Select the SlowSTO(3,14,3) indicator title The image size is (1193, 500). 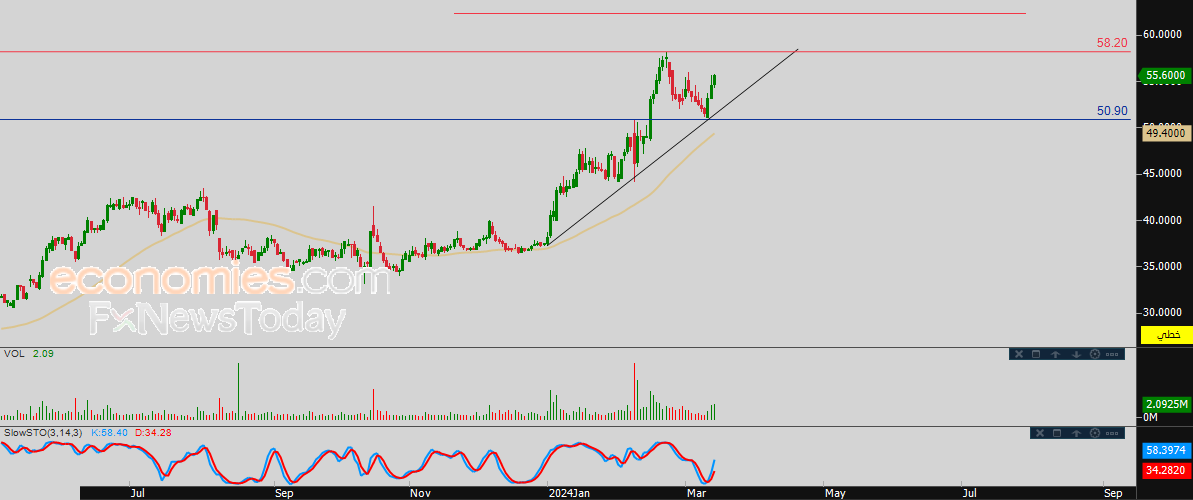pyautogui.click(x=43, y=432)
